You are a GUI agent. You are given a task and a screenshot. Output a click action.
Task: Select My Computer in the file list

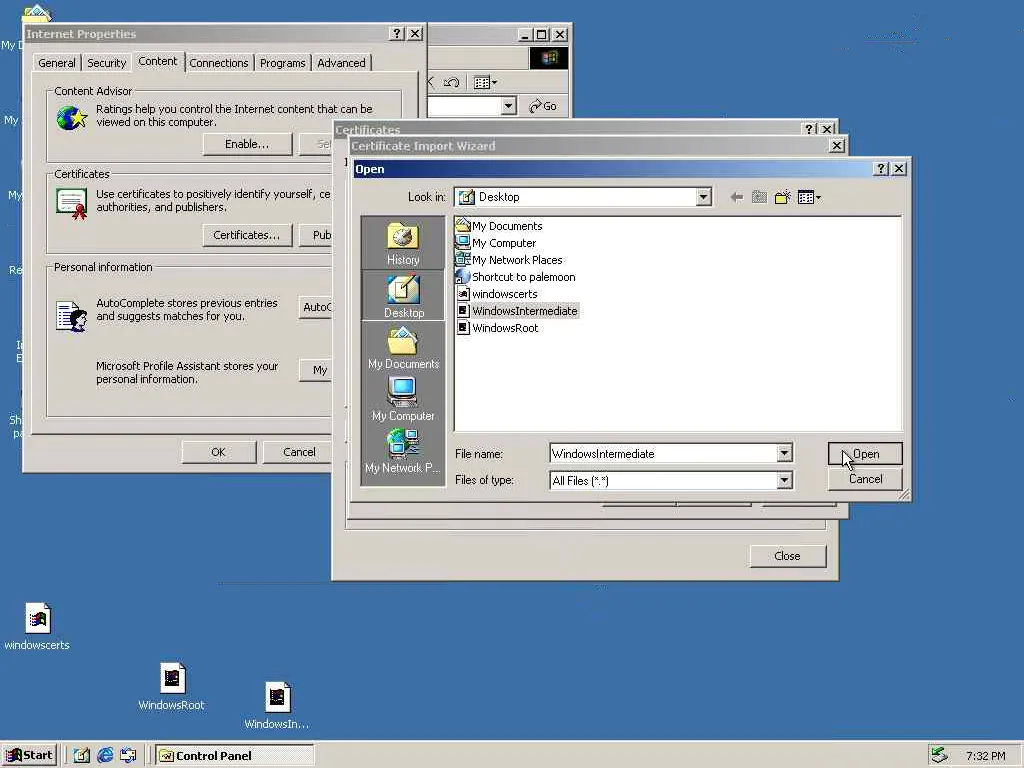(496, 243)
